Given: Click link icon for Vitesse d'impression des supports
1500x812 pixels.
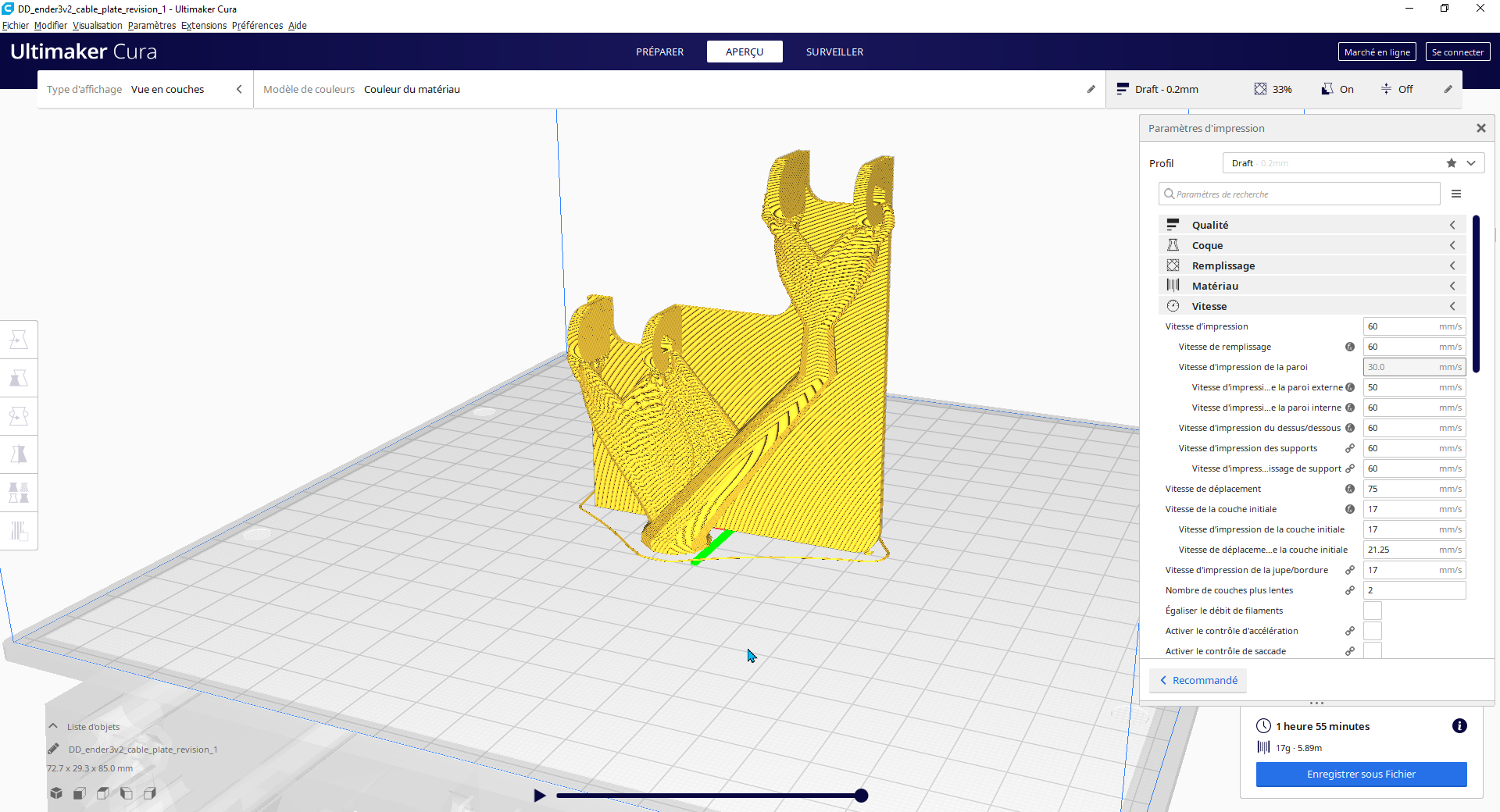Looking at the screenshot, I should click(x=1350, y=448).
